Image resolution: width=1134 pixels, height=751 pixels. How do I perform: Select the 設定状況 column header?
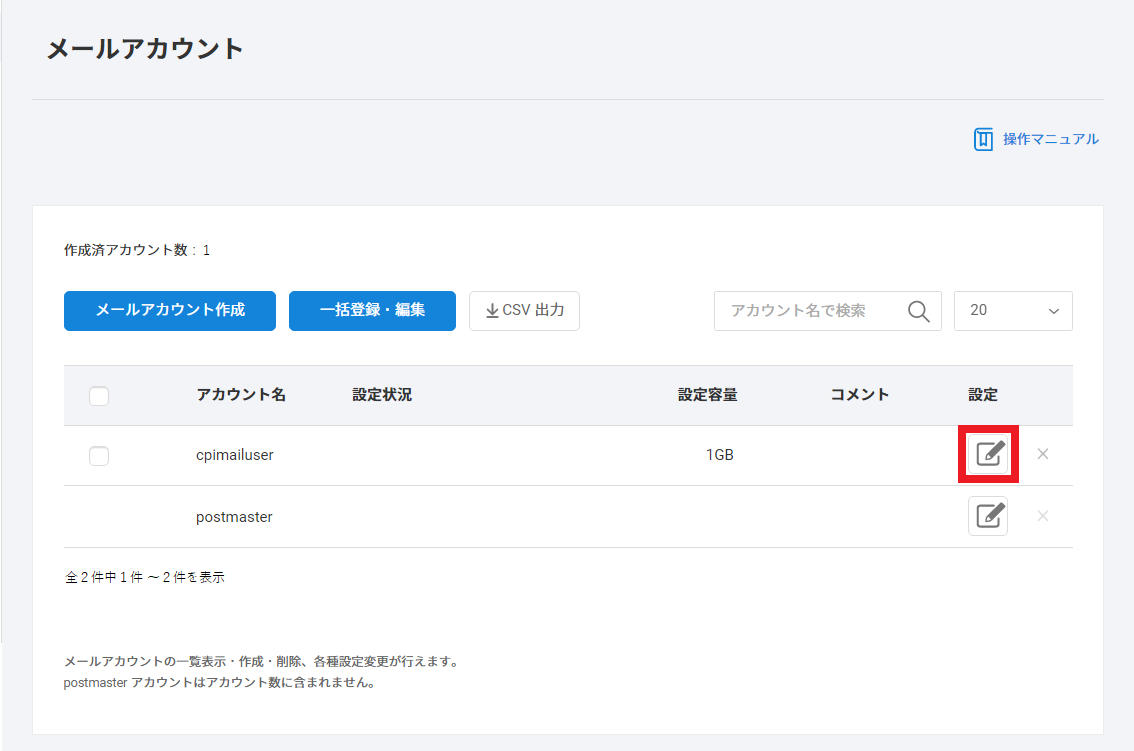pyautogui.click(x=382, y=395)
